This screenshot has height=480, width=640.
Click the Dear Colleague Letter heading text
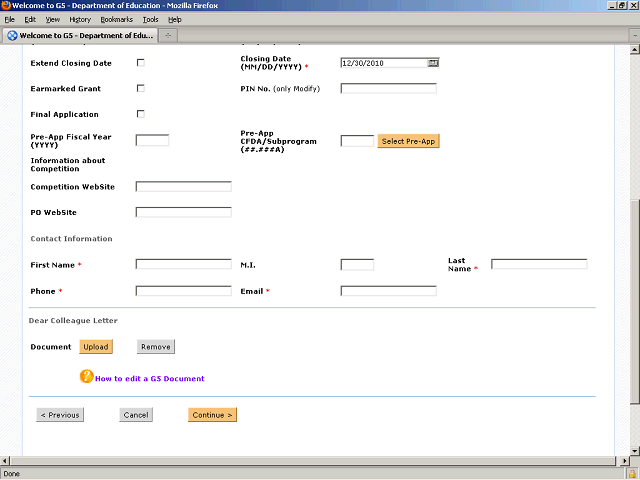73,321
